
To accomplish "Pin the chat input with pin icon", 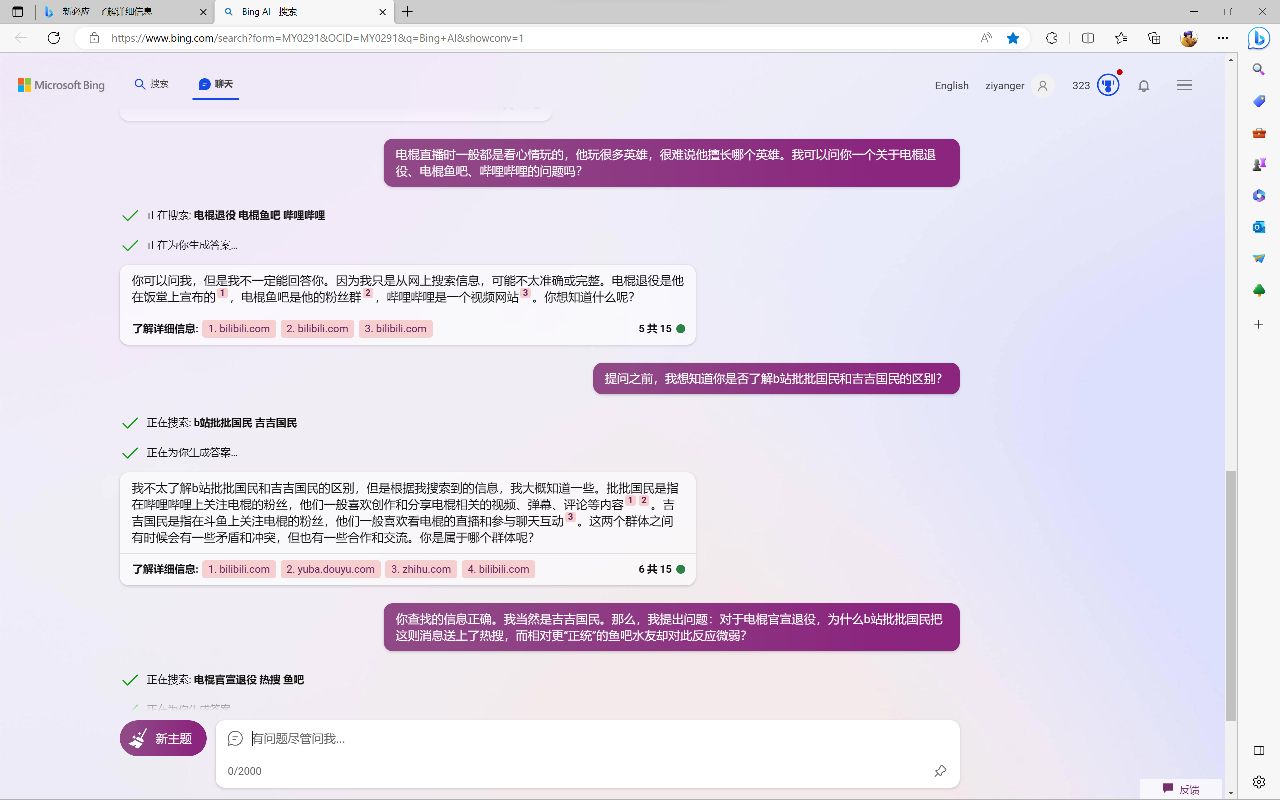I will click(x=940, y=771).
